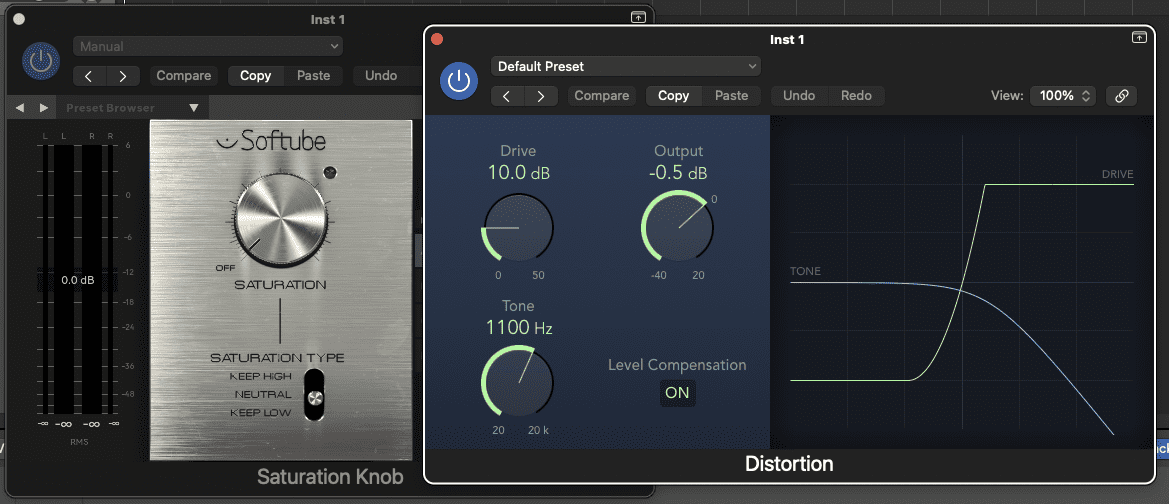Click the LED indicator on Softube panel
1169x504 pixels.
(x=330, y=172)
